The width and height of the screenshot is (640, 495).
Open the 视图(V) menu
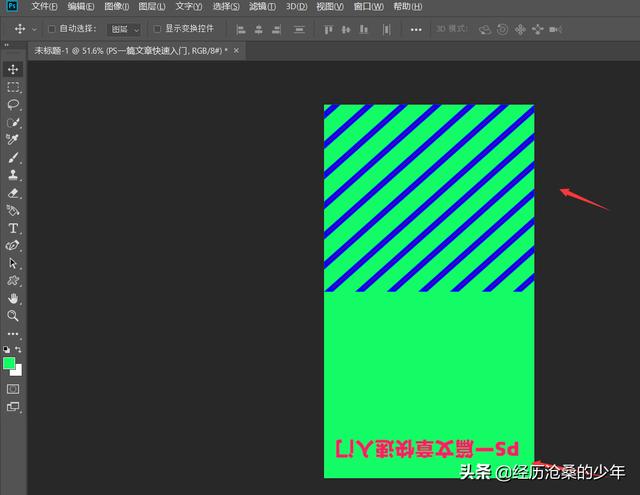coord(330,7)
